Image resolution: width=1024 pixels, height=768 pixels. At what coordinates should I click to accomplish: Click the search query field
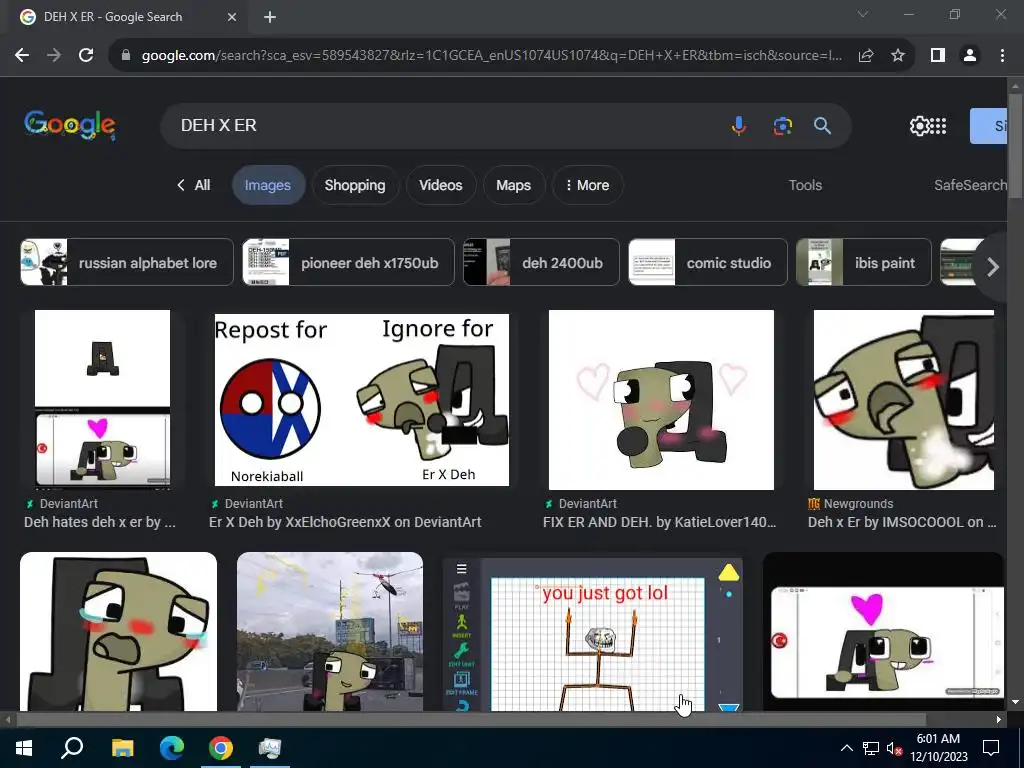pos(444,125)
